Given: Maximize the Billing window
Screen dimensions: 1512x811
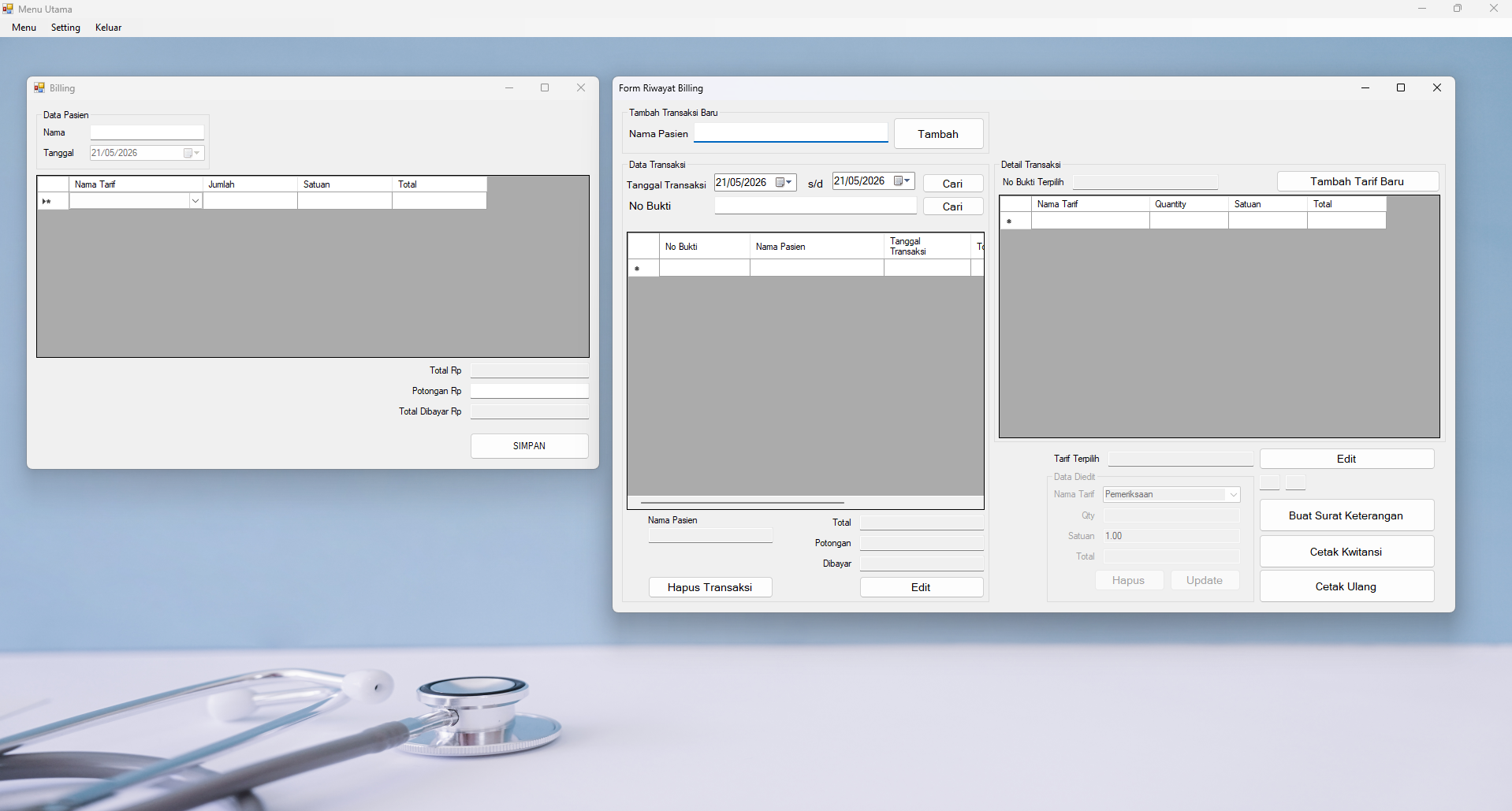Looking at the screenshot, I should [545, 87].
